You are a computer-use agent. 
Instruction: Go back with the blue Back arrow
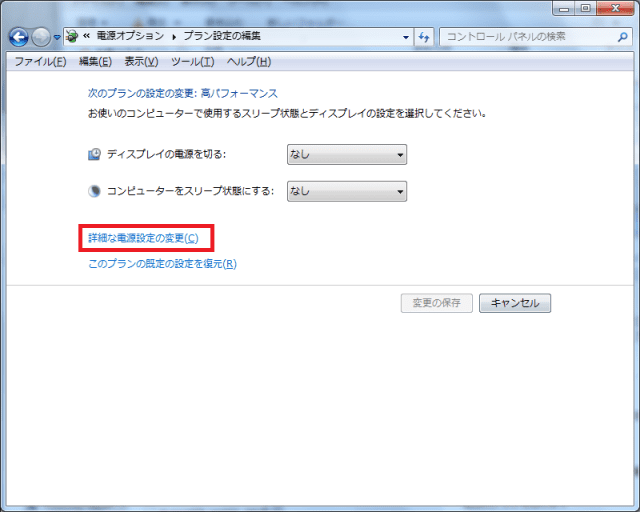[x=19, y=37]
